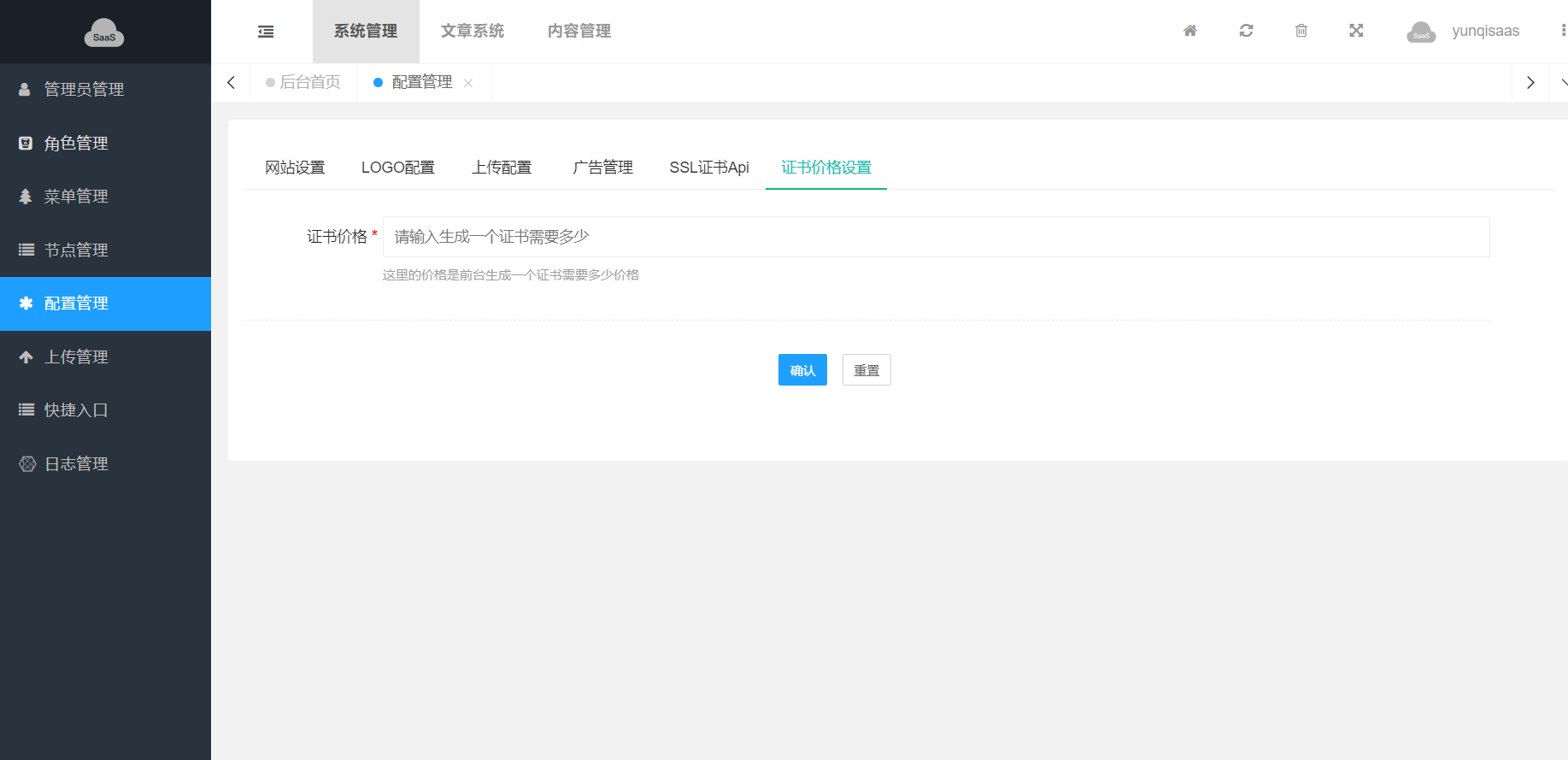Click the user avatar cloud icon

1421,32
